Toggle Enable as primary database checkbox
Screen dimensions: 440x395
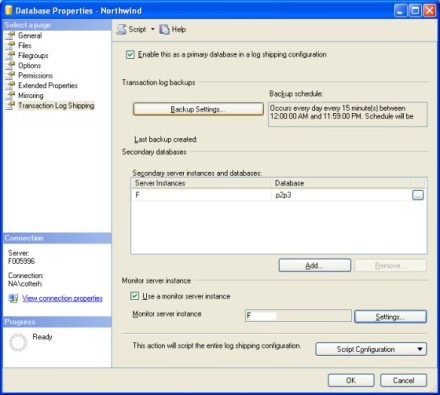[x=130, y=55]
